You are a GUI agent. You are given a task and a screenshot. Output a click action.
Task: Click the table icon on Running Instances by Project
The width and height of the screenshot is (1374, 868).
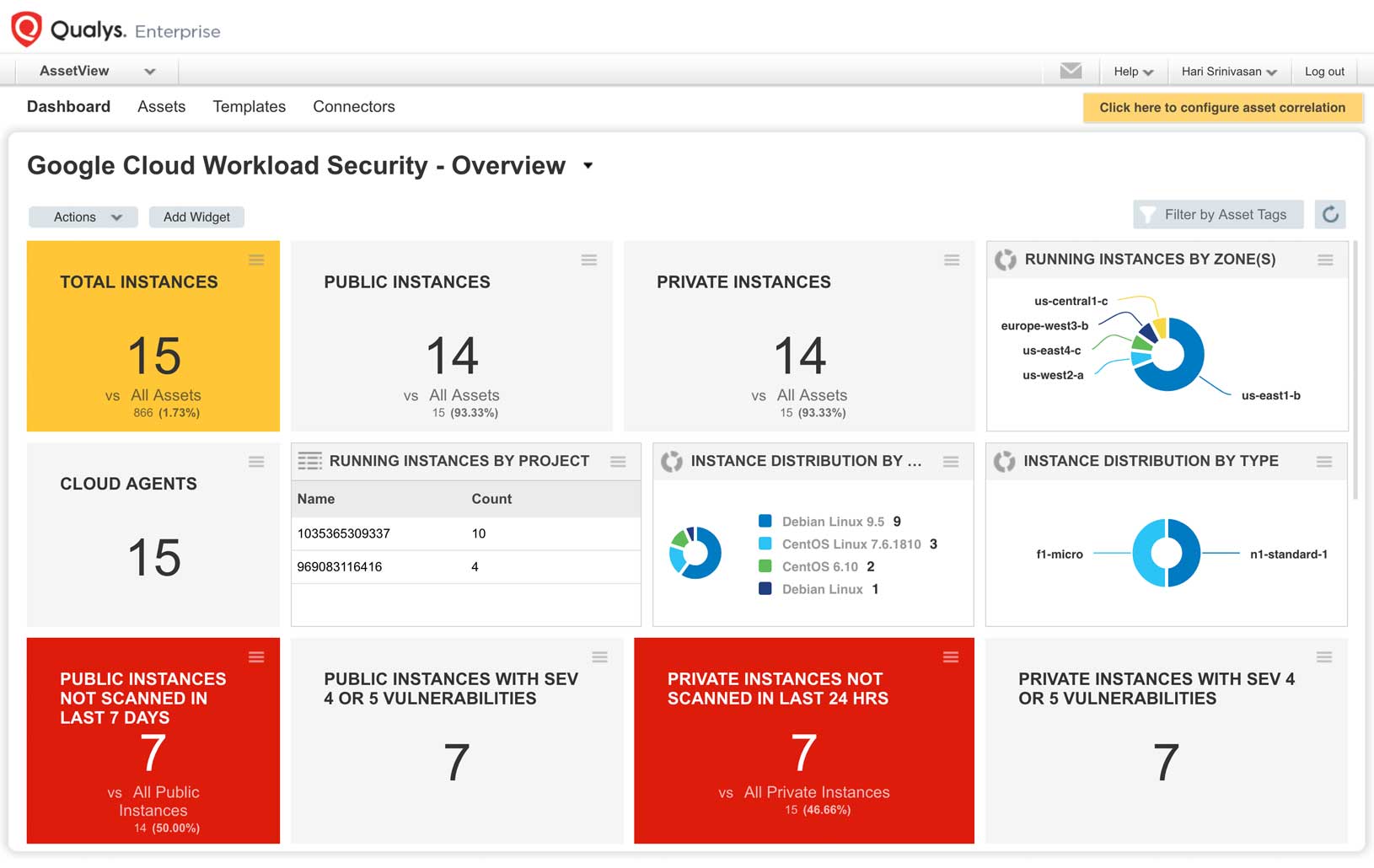(310, 460)
